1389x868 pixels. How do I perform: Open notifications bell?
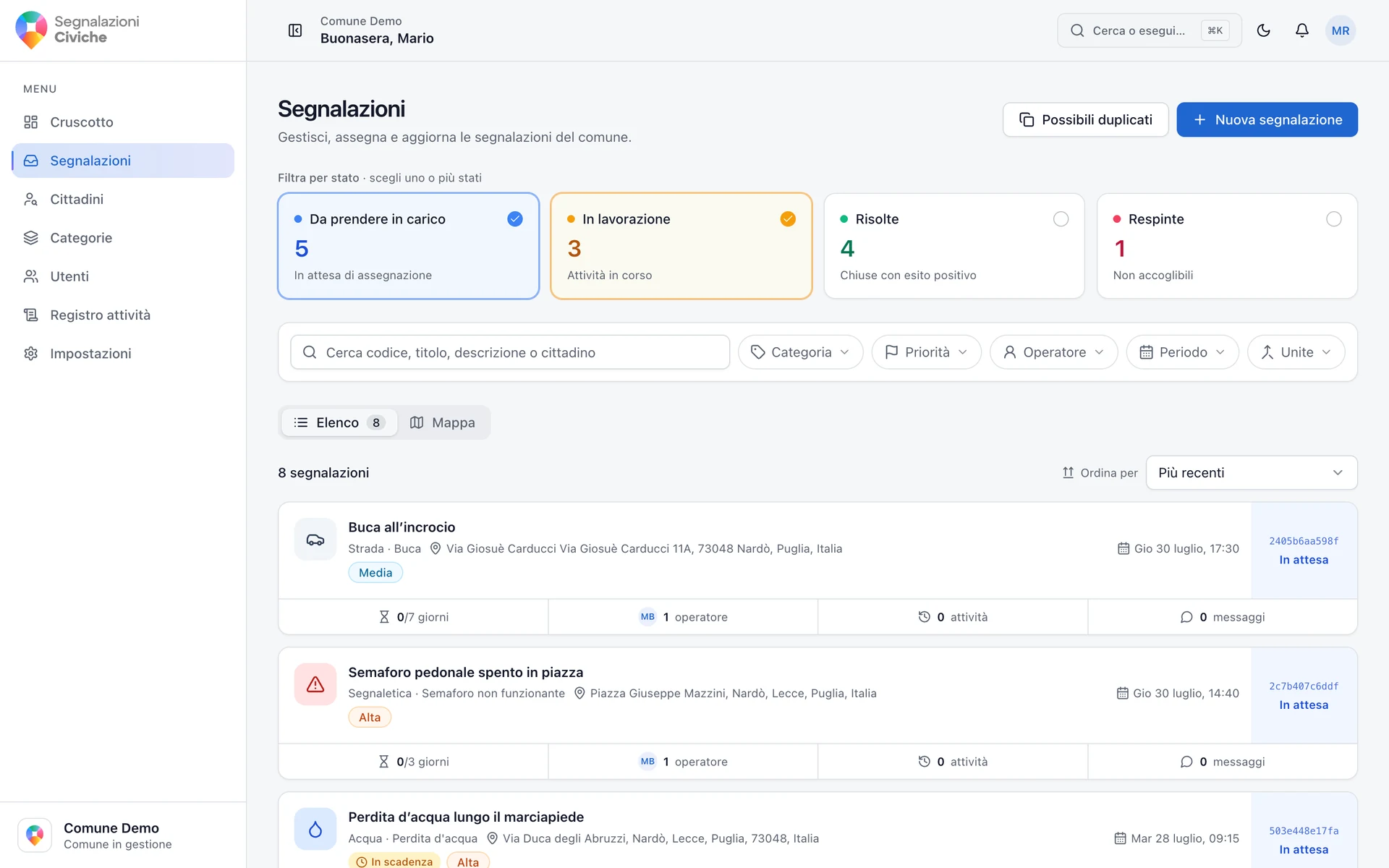tap(1302, 30)
